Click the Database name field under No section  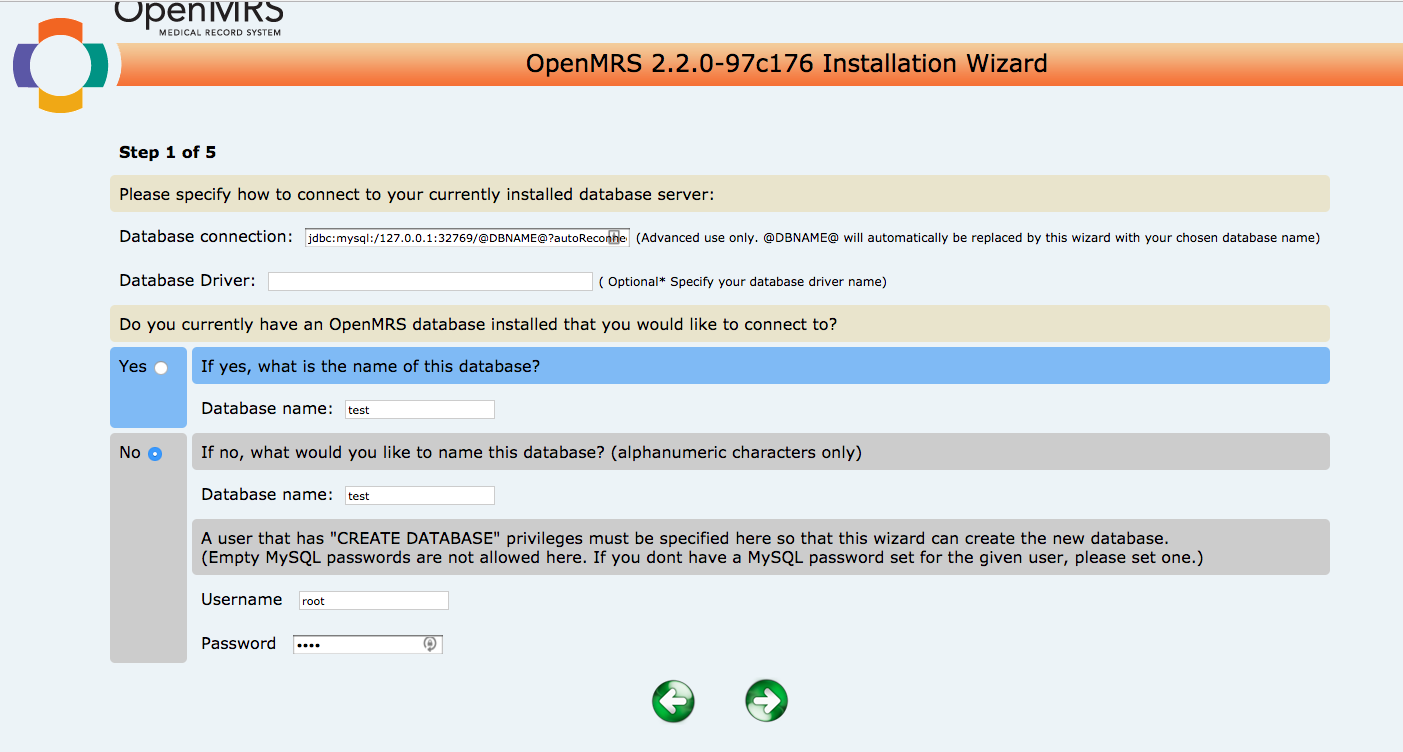(x=419, y=495)
